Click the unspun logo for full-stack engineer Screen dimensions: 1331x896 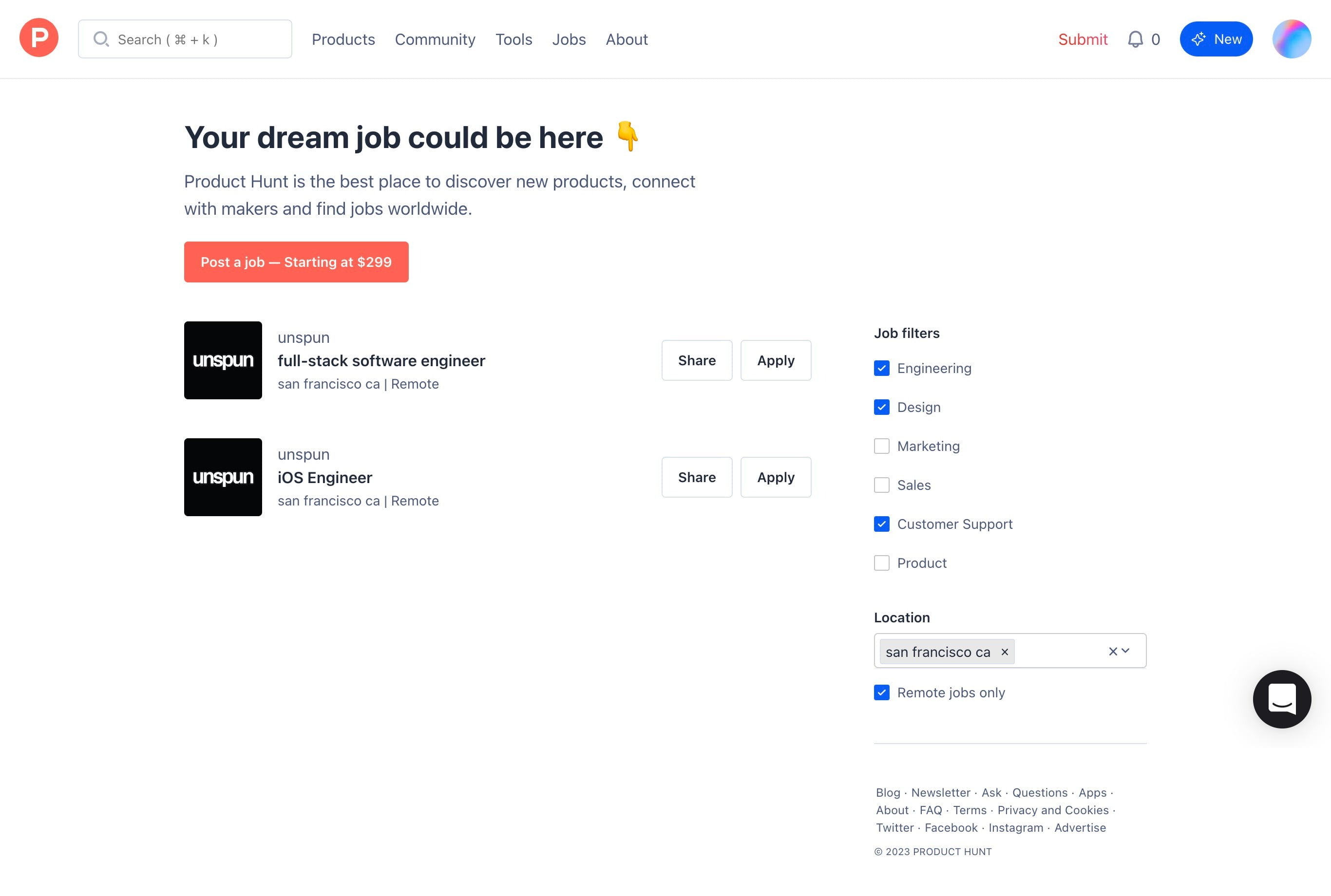[223, 360]
